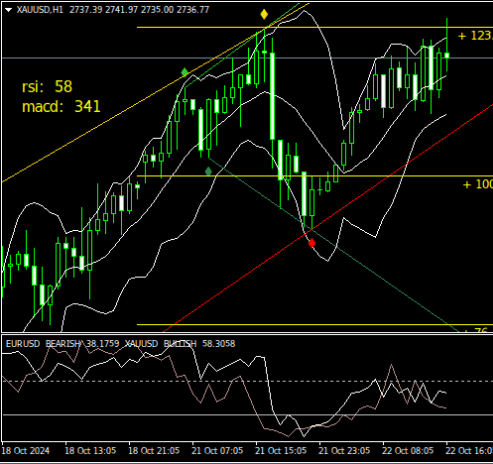The height and width of the screenshot is (464, 493).
Task: Click the EURUSD BEARISH indicator label
Action: click(43, 343)
